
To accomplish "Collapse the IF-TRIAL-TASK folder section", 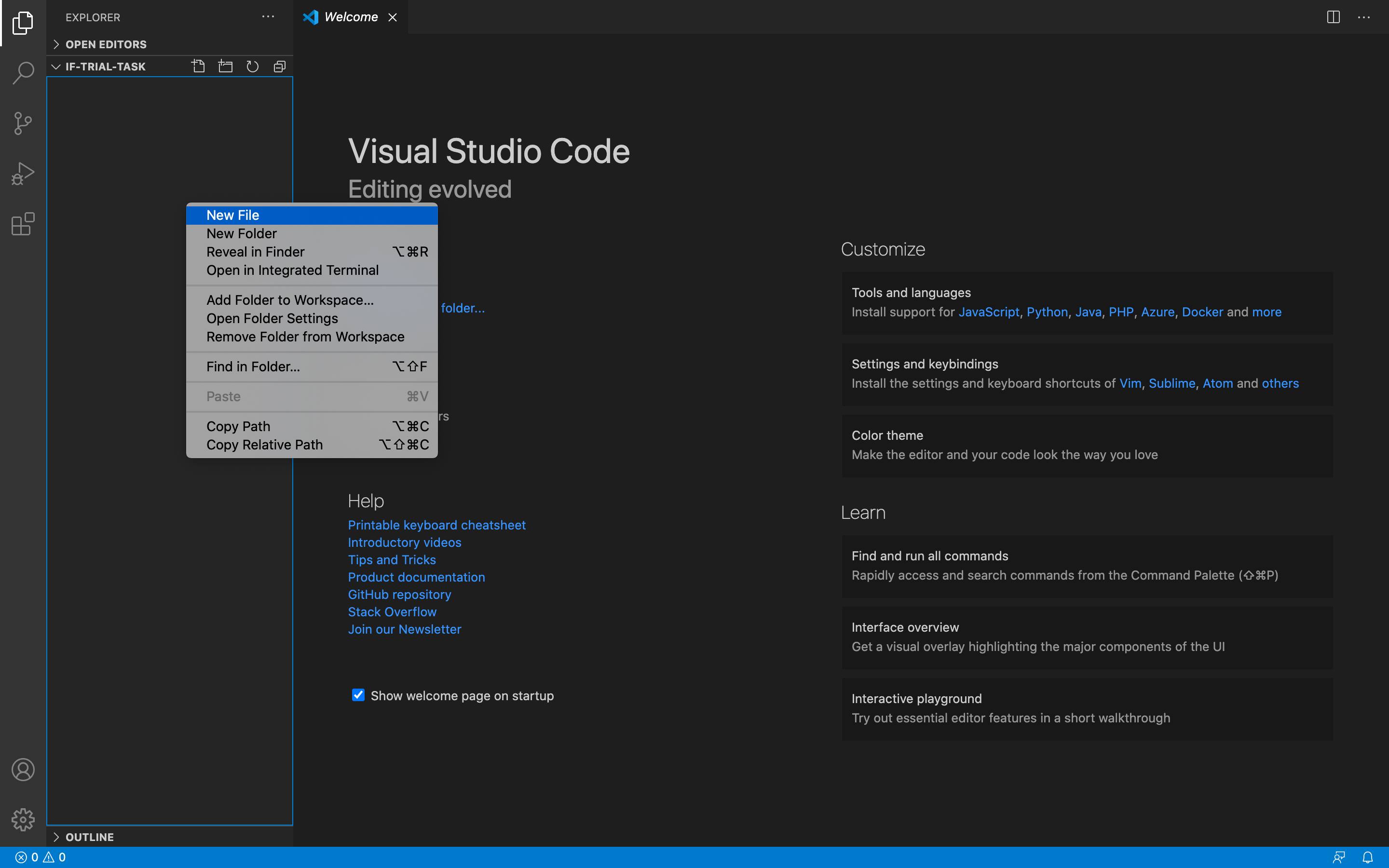I will (x=105, y=67).
